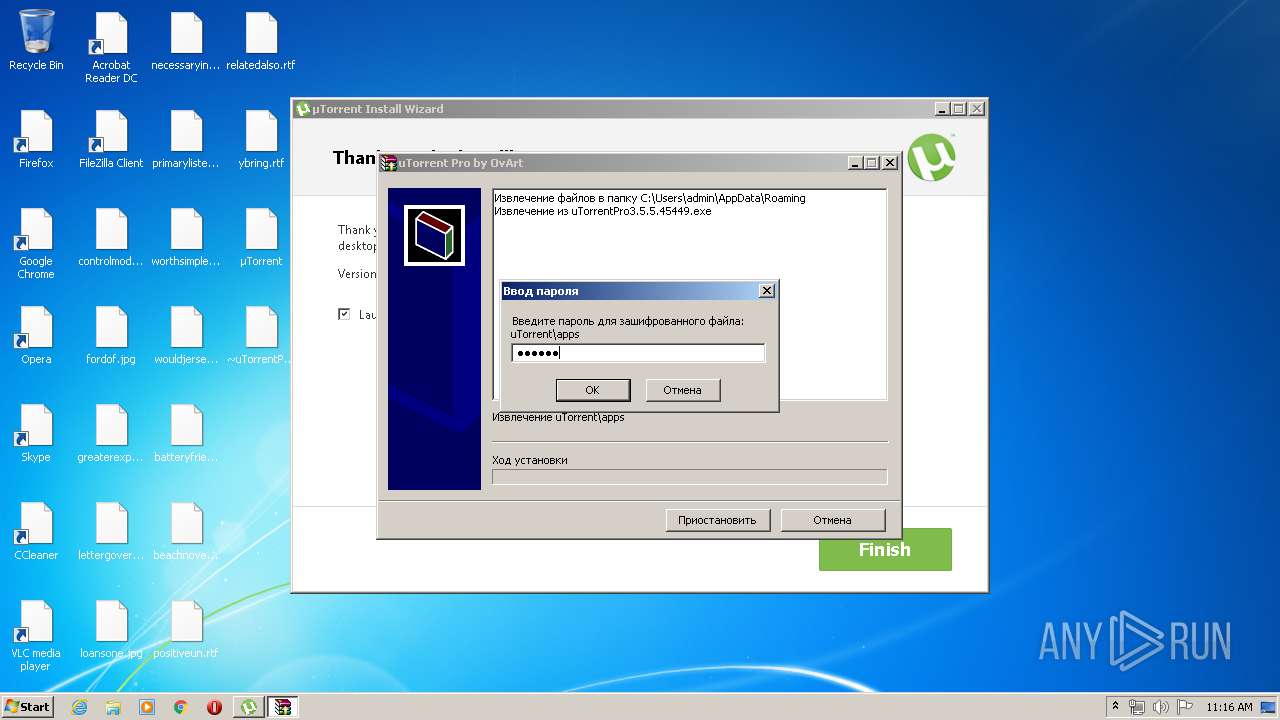The image size is (1280, 720).
Task: Click the 'Извлечение из uTorrentPro3.5.5.45449.exe' log line
Action: (603, 211)
